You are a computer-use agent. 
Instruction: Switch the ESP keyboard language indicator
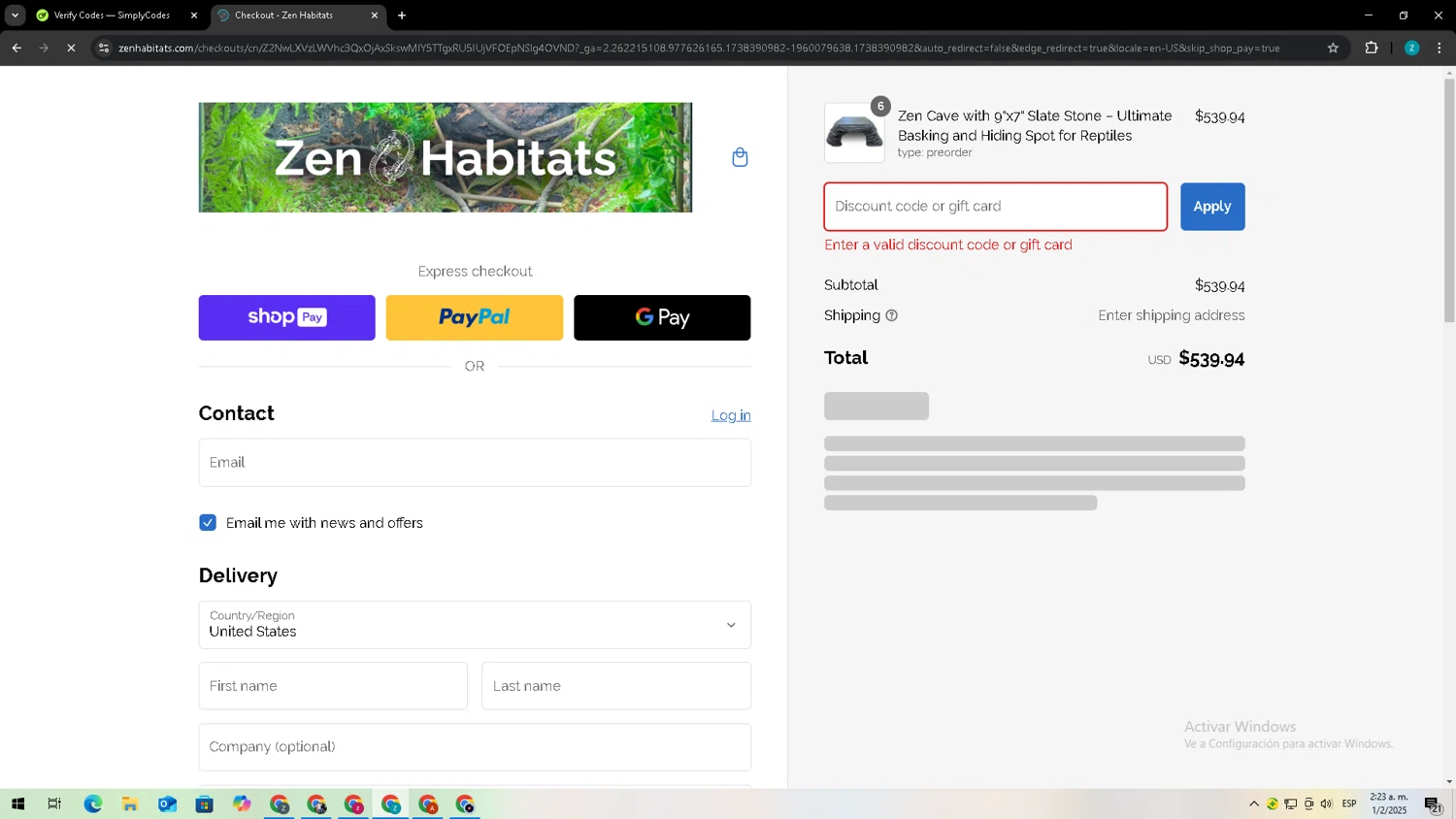(x=1349, y=803)
